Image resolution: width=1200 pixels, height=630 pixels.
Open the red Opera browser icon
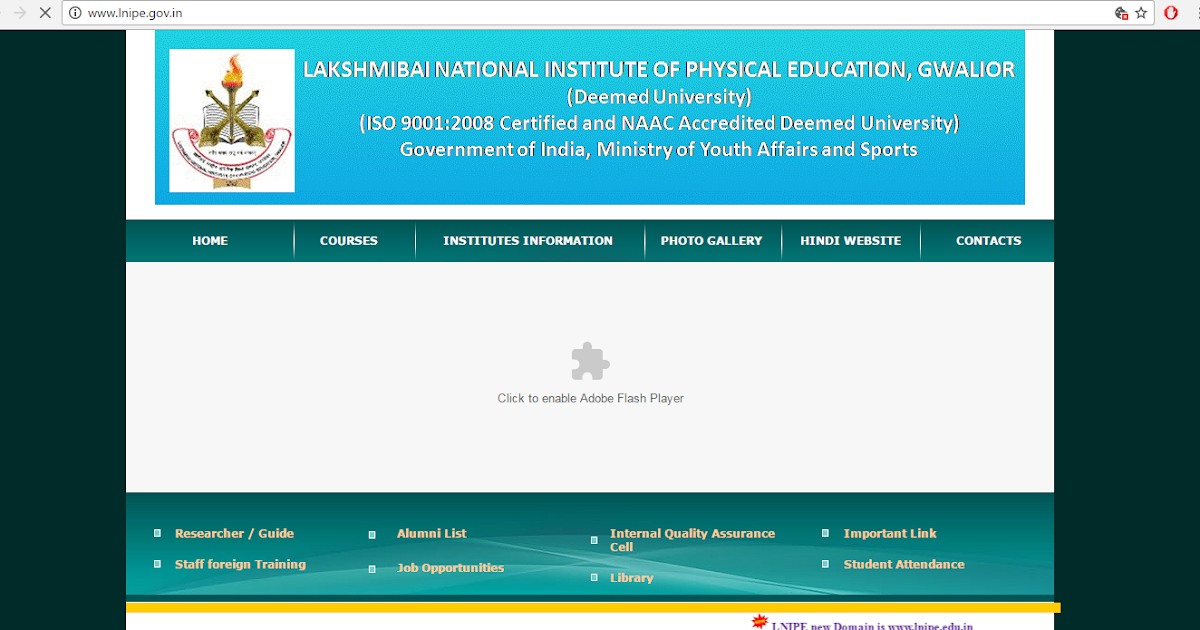[1171, 13]
